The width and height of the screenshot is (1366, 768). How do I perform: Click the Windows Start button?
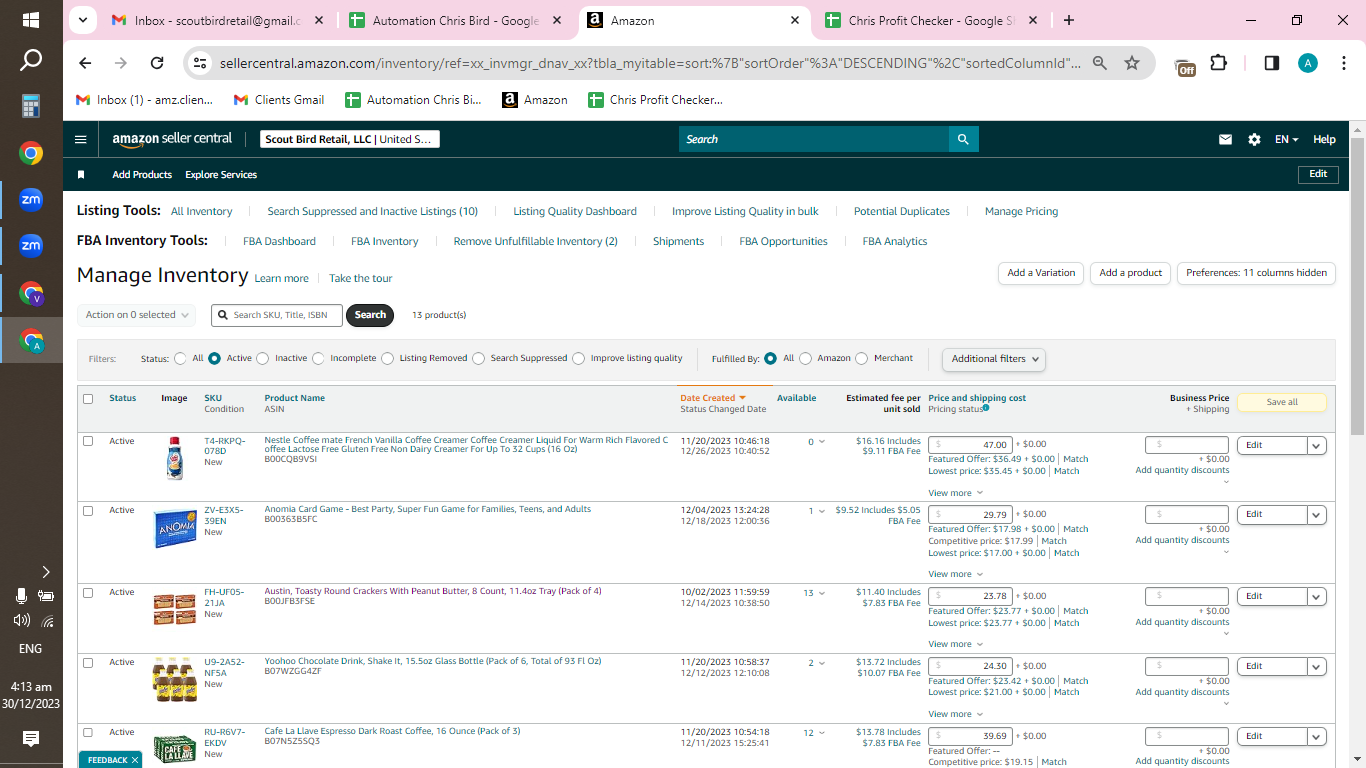[x=31, y=20]
